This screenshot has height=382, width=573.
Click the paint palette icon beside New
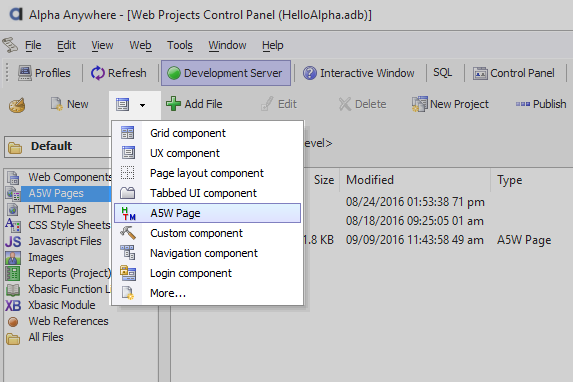[17, 105]
